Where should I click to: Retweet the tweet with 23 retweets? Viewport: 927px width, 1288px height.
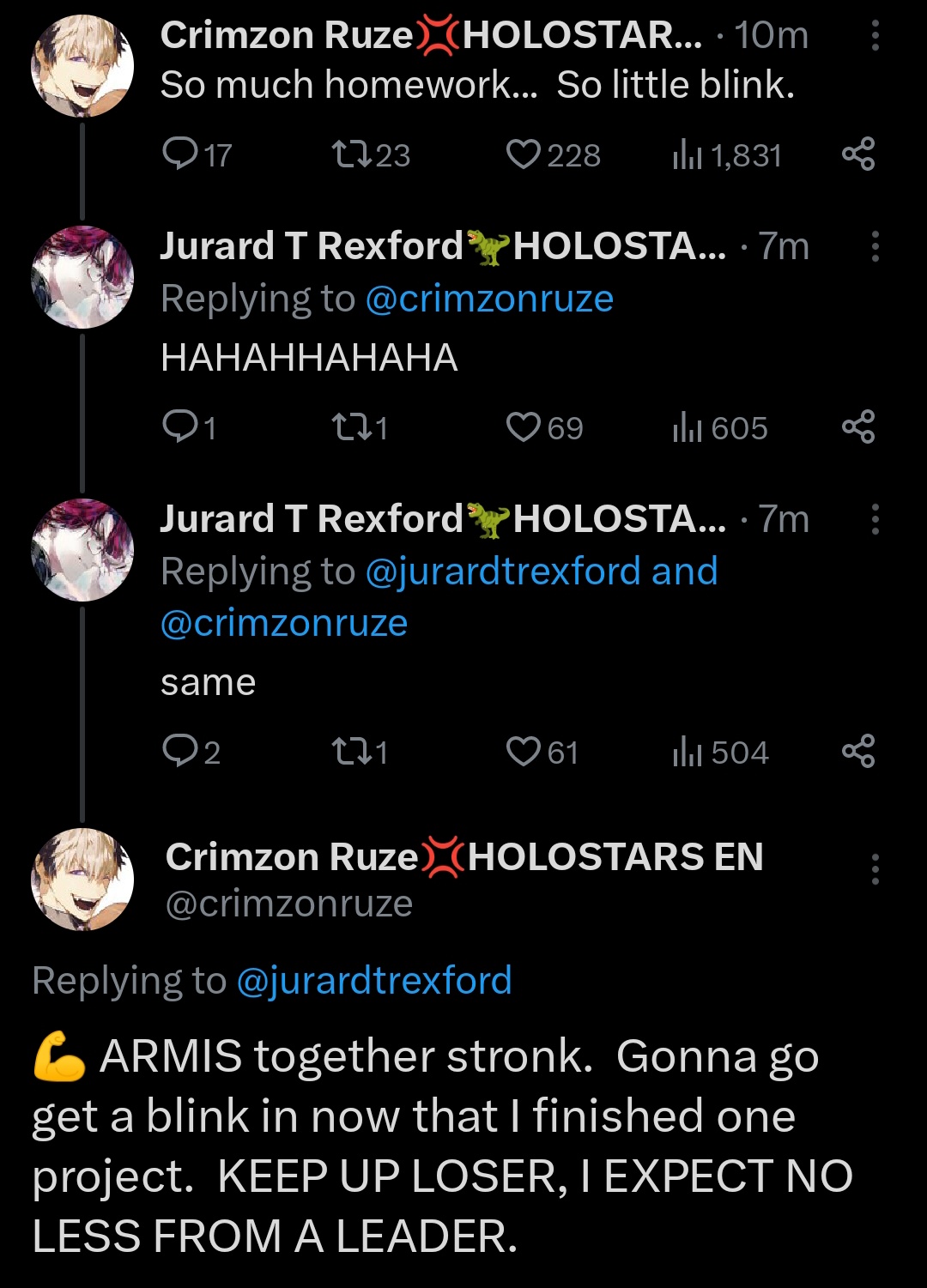click(351, 154)
